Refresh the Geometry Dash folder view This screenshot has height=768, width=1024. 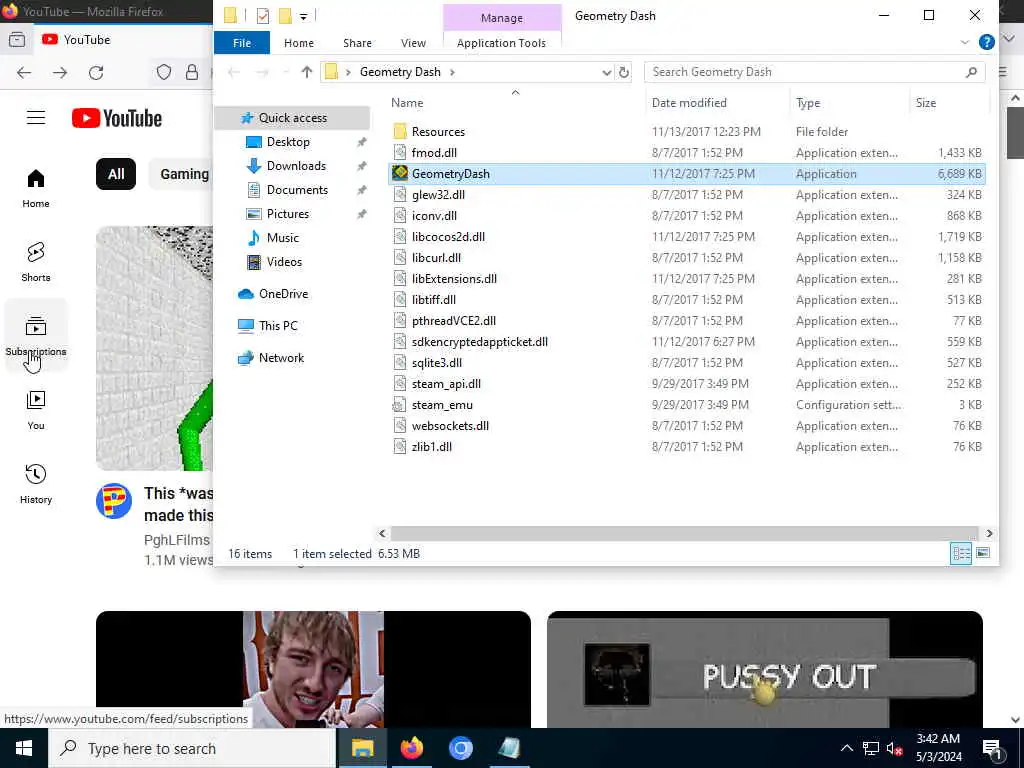[x=624, y=72]
